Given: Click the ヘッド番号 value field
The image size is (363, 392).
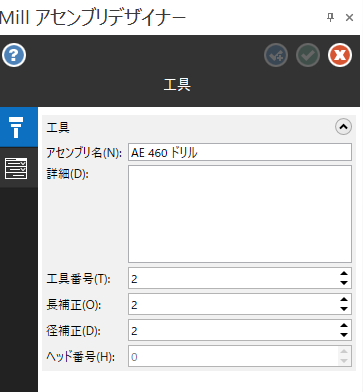Looking at the screenshot, I should tap(240, 356).
